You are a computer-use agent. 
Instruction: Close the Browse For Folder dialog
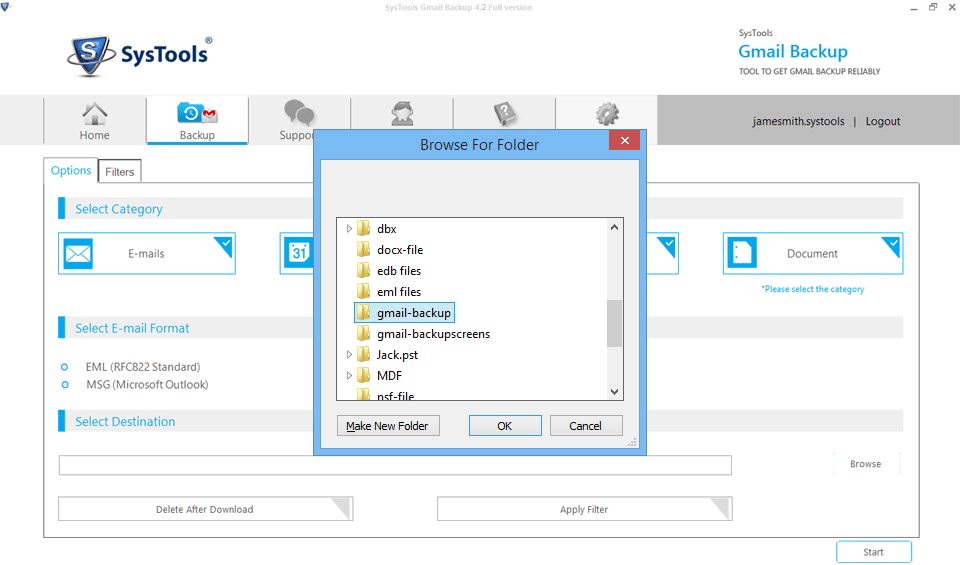(624, 140)
